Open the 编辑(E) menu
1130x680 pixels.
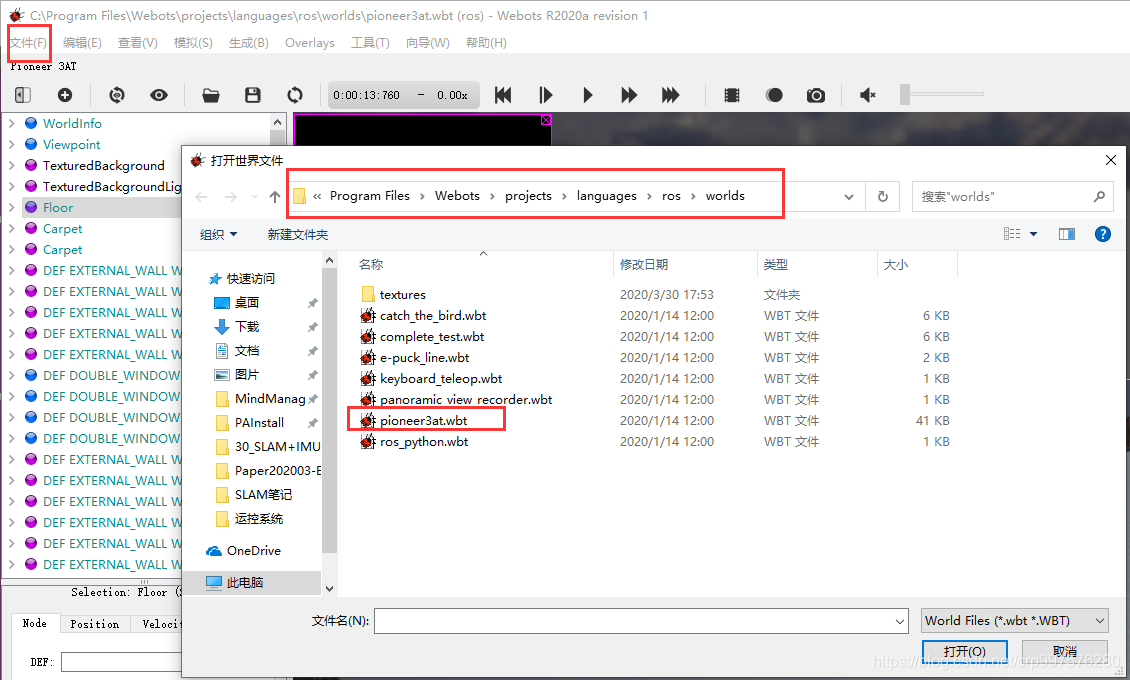(x=82, y=43)
